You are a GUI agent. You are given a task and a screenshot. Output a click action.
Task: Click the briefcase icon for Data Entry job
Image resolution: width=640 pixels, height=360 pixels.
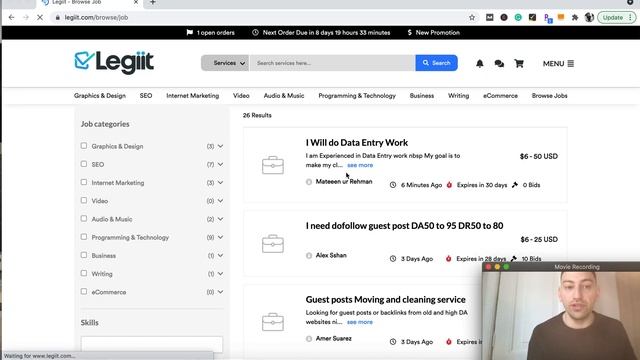click(273, 165)
